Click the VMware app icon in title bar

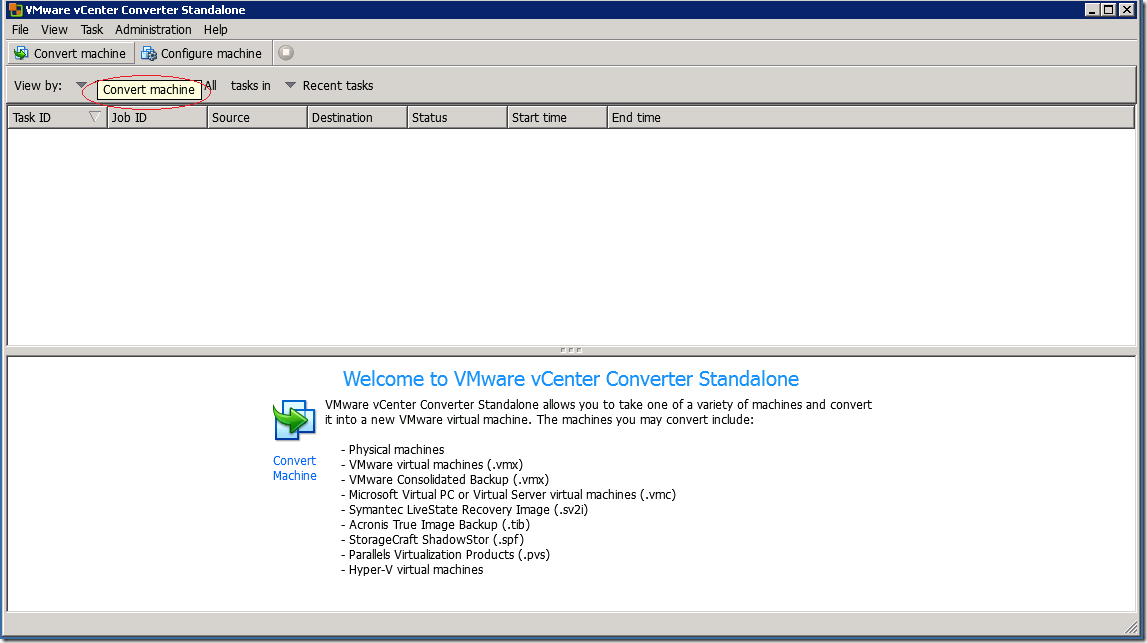[x=15, y=10]
